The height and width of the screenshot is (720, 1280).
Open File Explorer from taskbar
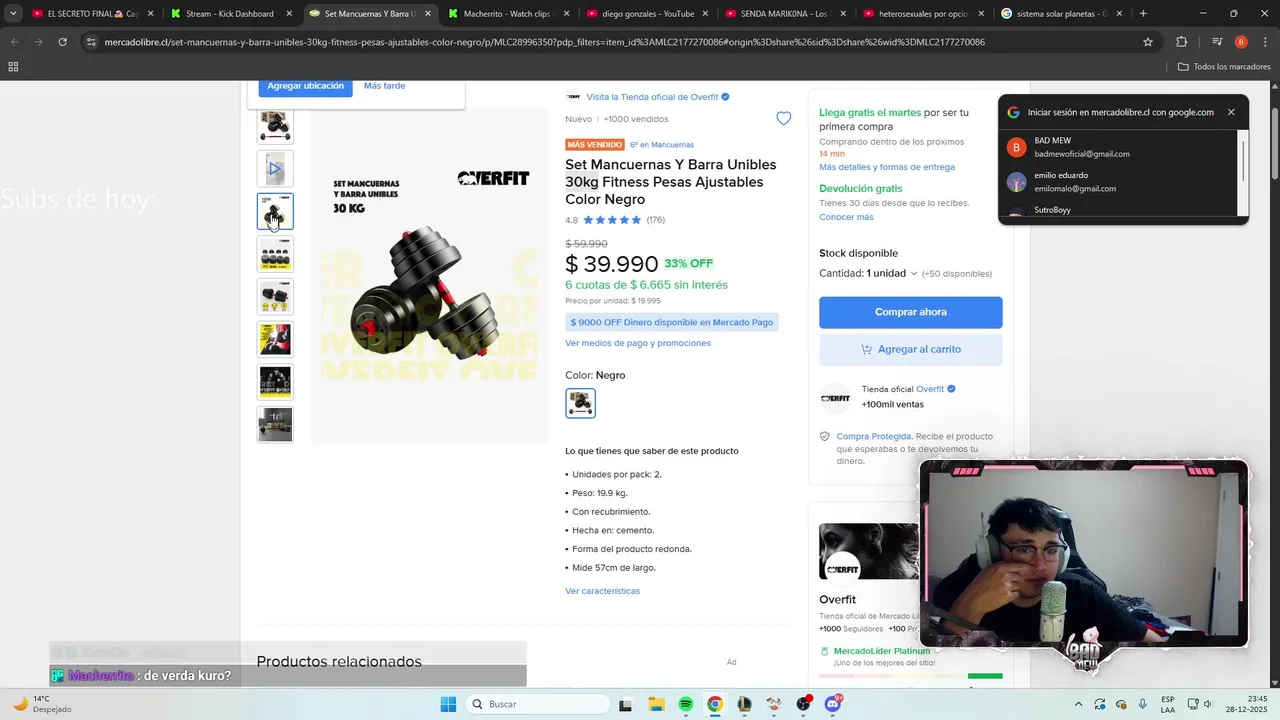click(656, 704)
